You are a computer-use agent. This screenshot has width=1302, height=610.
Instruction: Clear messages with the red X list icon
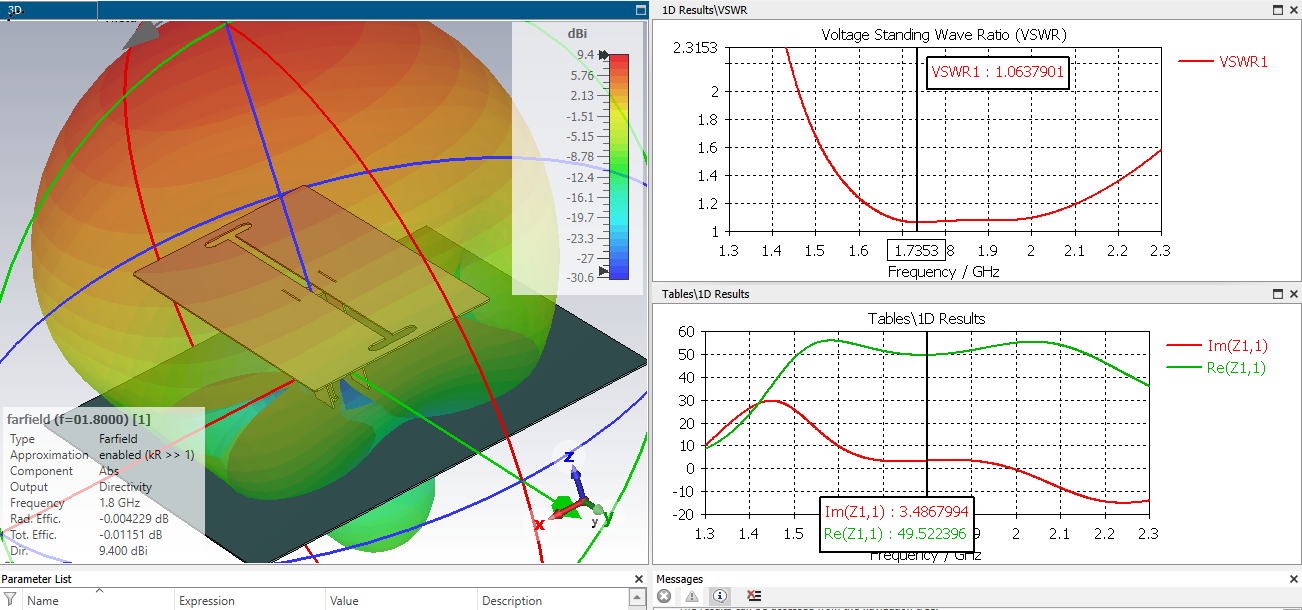(754, 596)
